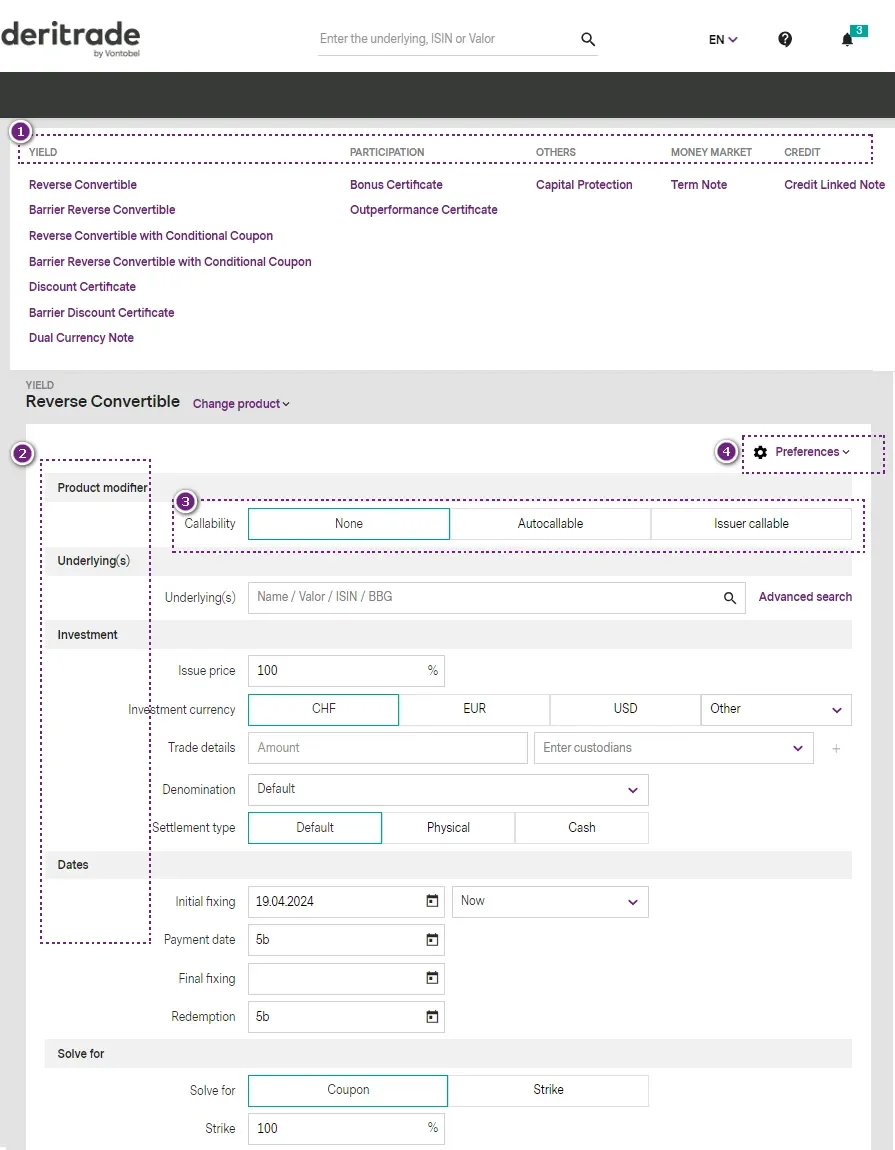Open the Denomination dropdown
Viewport: 895px width, 1150px height.
point(448,790)
